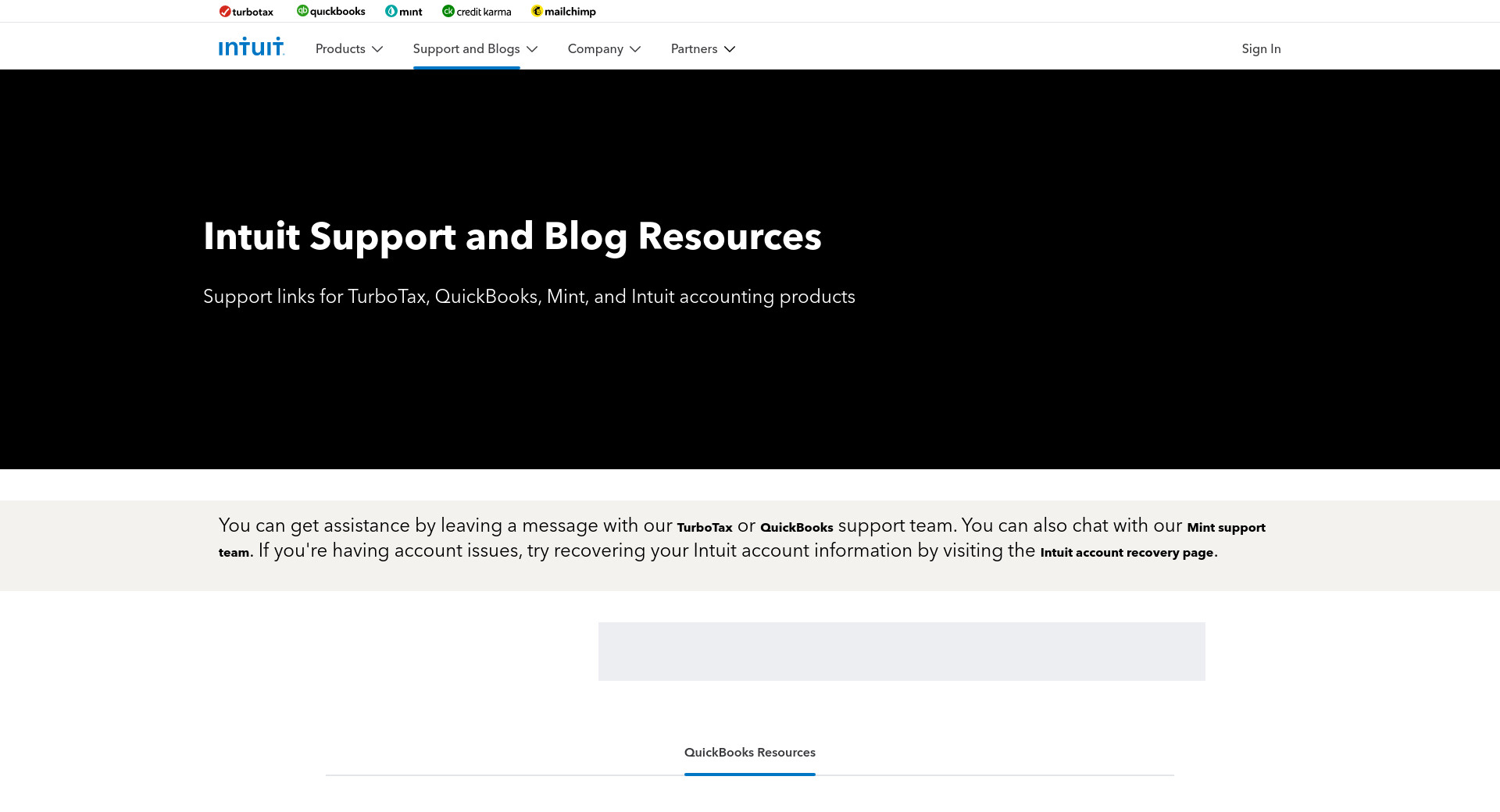Viewport: 1500px width, 812px height.
Task: Click the TurboTax logo in top bar
Action: click(246, 12)
